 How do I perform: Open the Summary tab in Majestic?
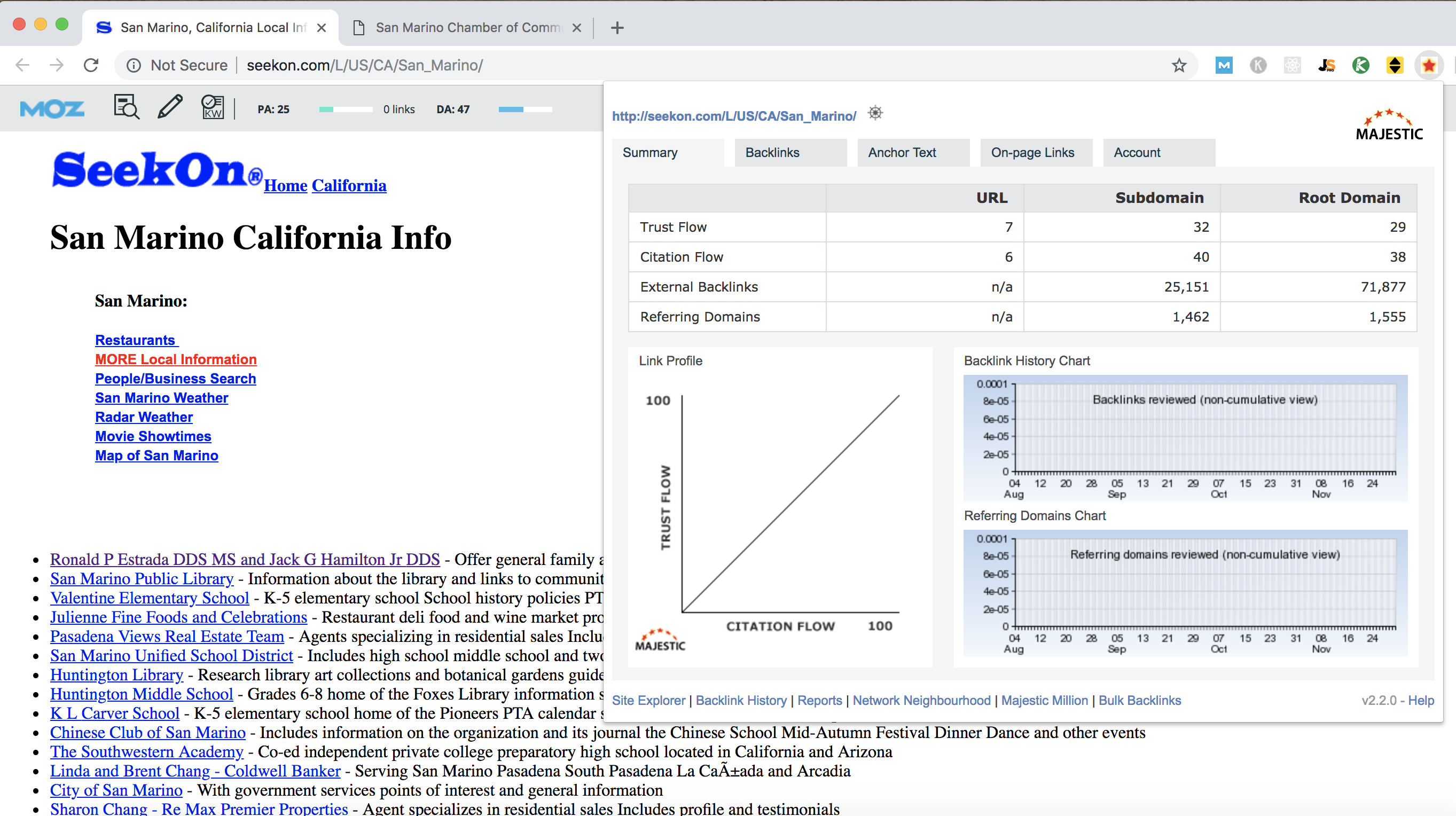coord(668,153)
